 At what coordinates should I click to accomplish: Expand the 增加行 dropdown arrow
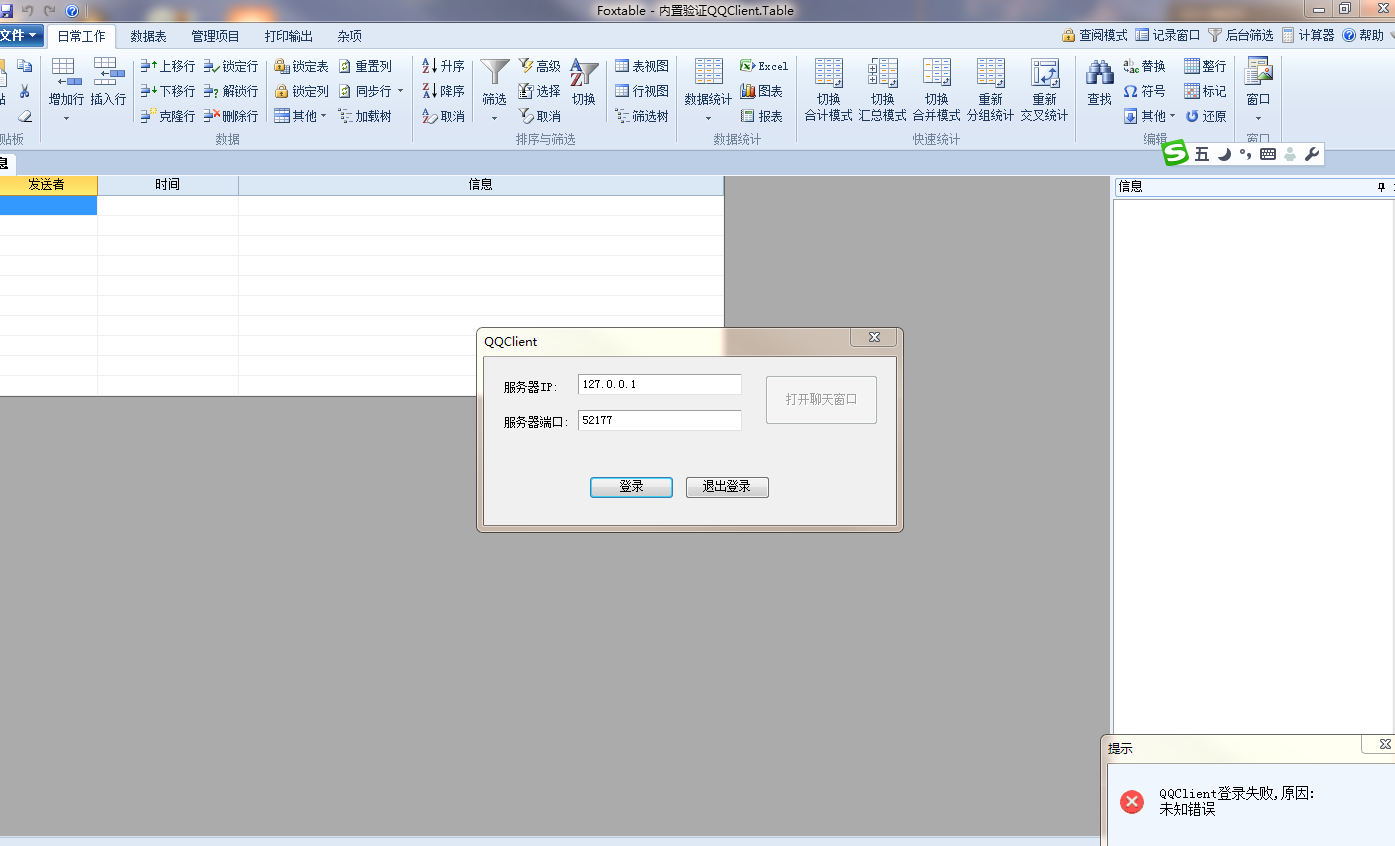pyautogui.click(x=66, y=118)
